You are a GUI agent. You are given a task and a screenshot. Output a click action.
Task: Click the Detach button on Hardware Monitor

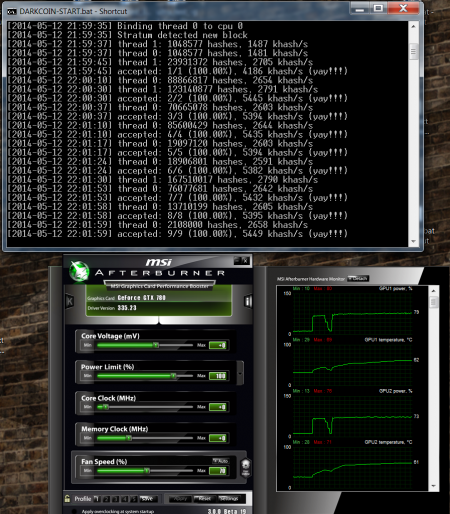tap(358, 278)
